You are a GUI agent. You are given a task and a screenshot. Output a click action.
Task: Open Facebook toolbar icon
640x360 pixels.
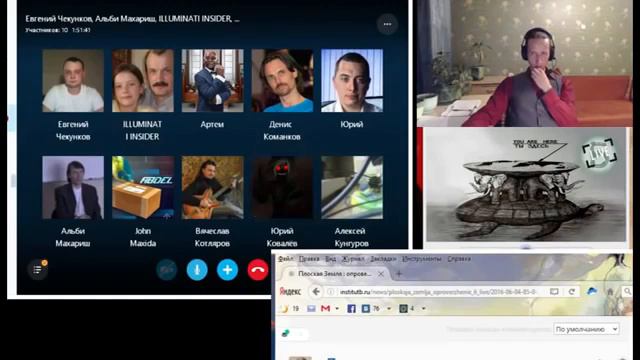pos(351,309)
